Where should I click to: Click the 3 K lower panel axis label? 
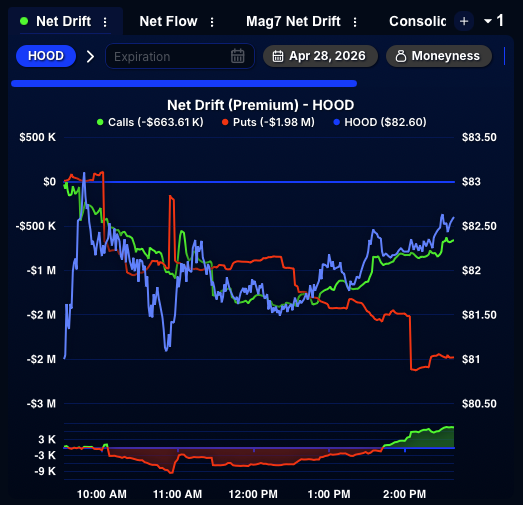click(47, 440)
